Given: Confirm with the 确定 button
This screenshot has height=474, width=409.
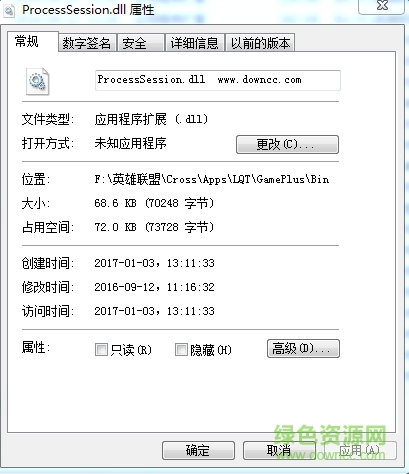Looking at the screenshot, I should [x=198, y=451].
